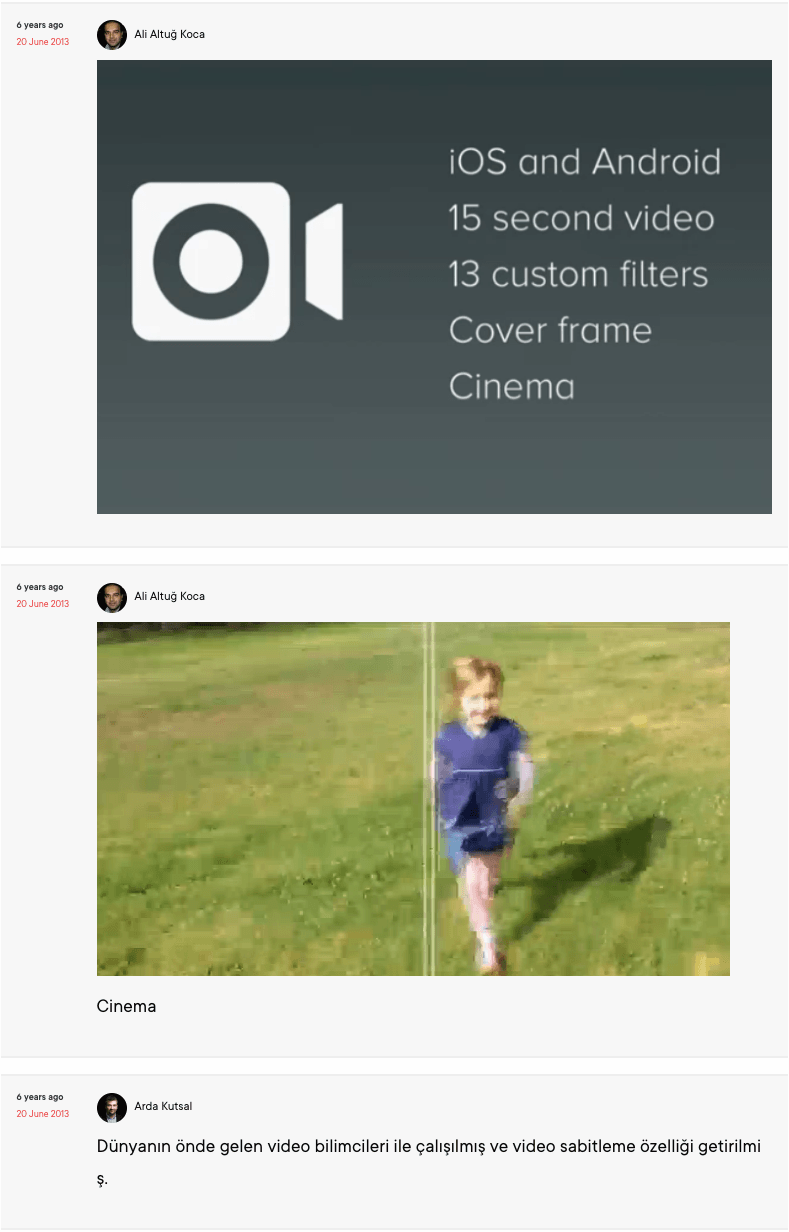Click the 'Cinema' caption below the image
Image resolution: width=789 pixels, height=1232 pixels.
tap(126, 1006)
